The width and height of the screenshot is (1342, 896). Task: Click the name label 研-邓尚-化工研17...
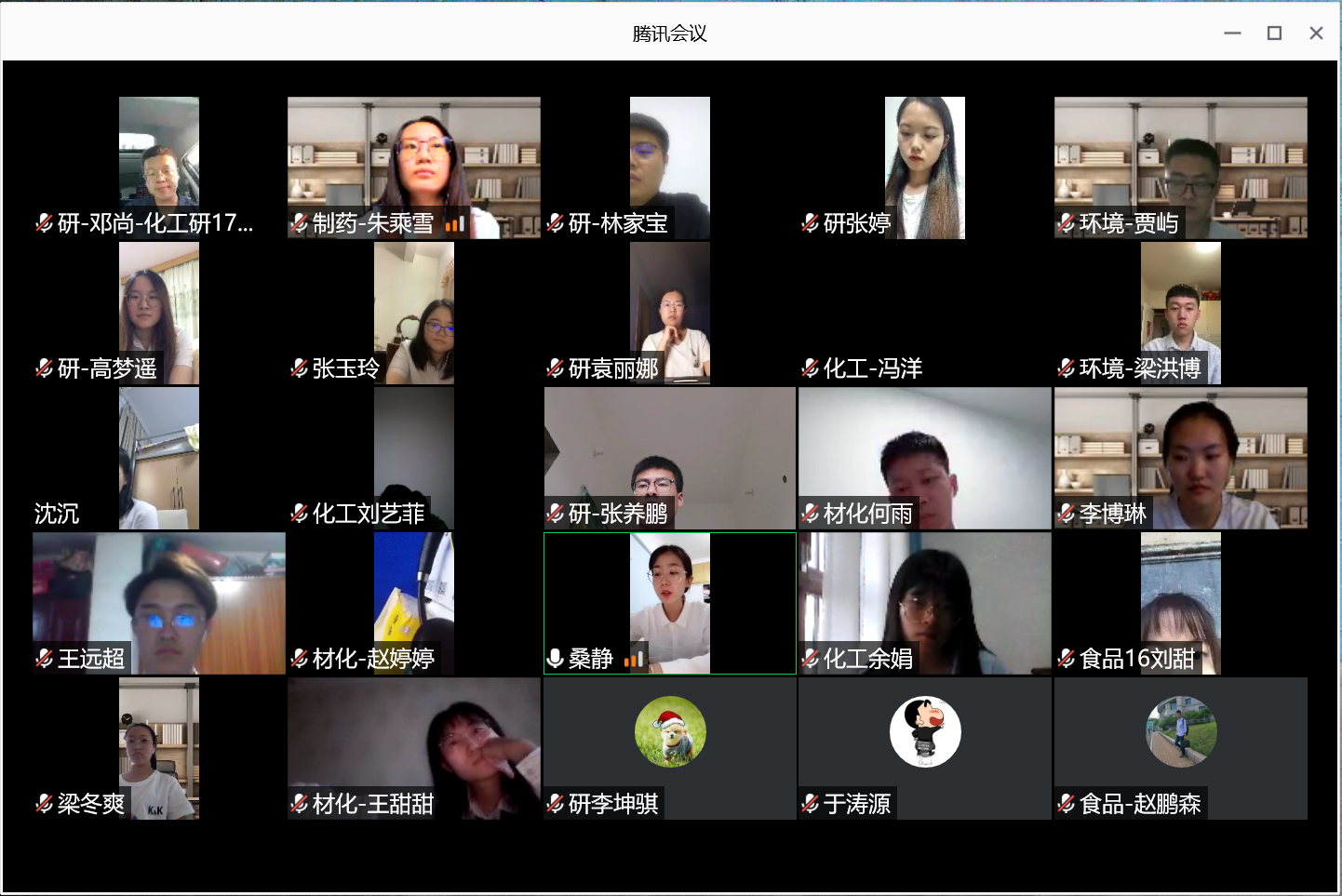(155, 223)
